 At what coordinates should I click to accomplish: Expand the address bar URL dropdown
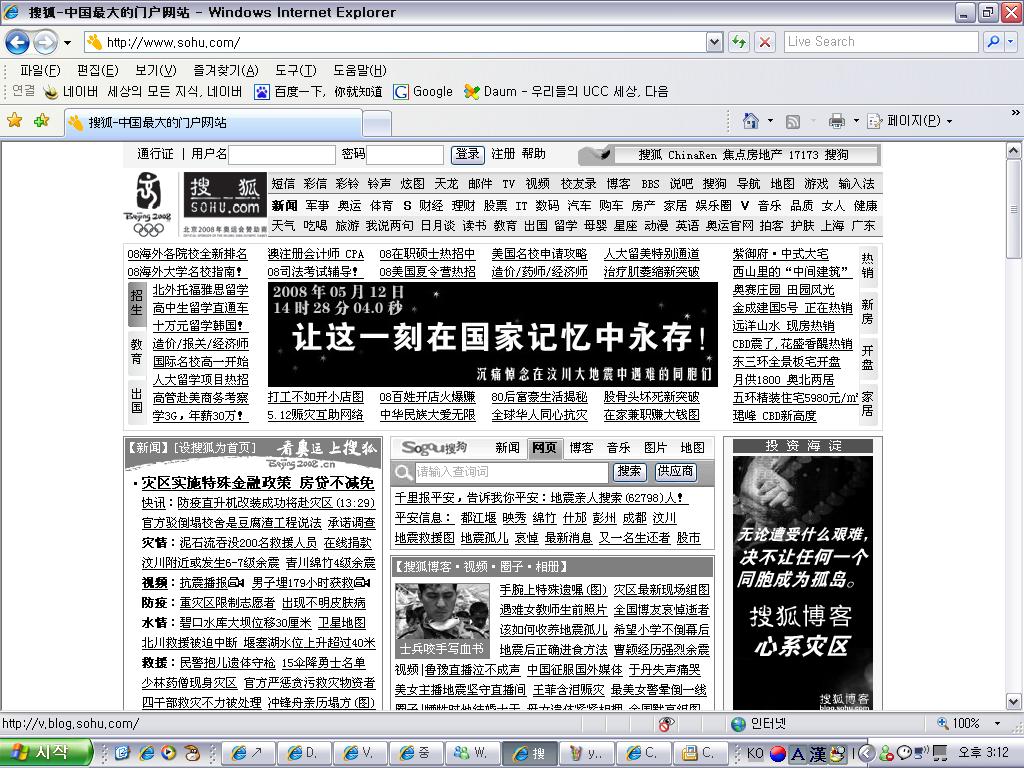714,42
